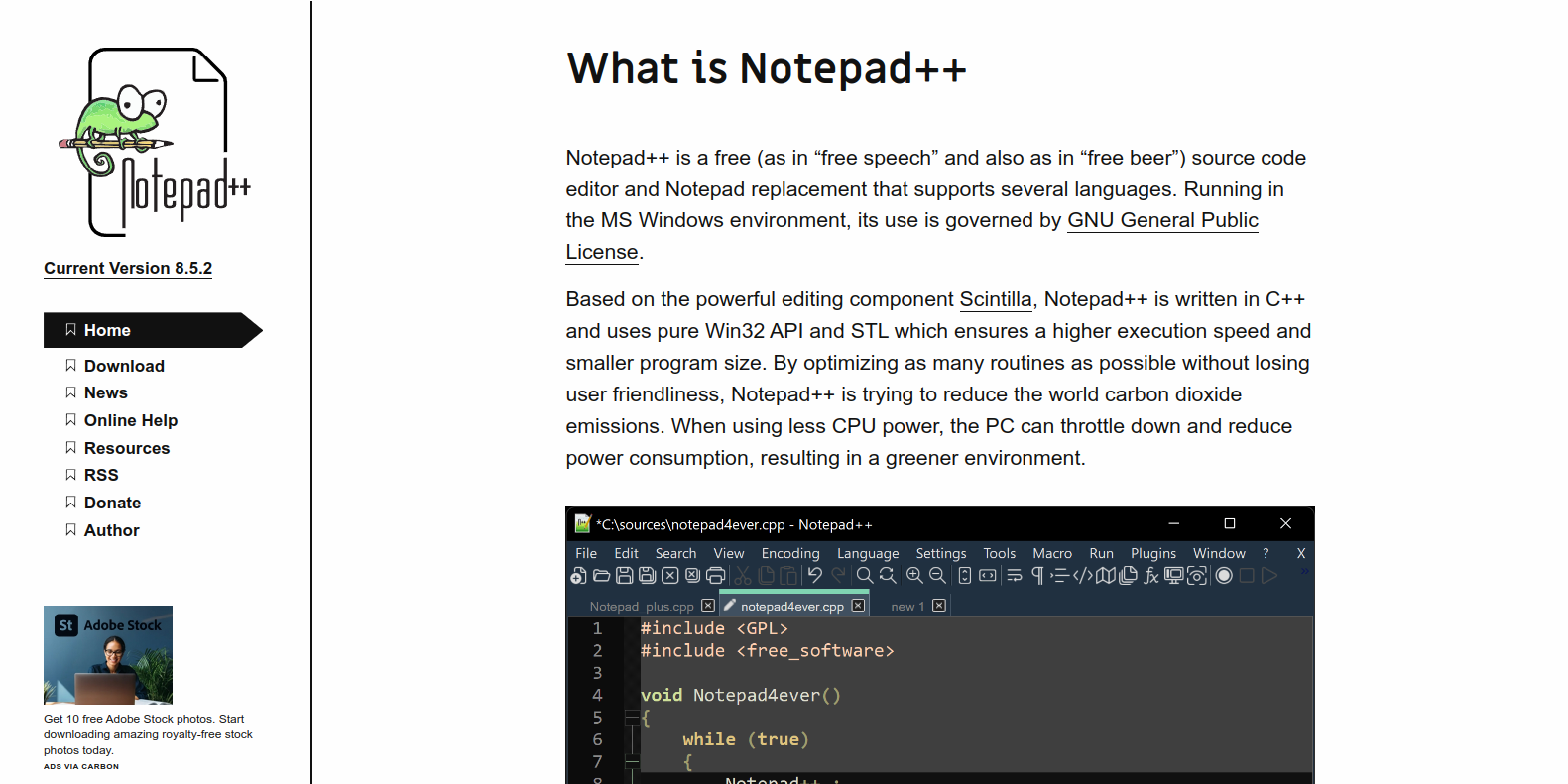Open the Download page link
Screen dimensions: 1568x784
tap(124, 366)
